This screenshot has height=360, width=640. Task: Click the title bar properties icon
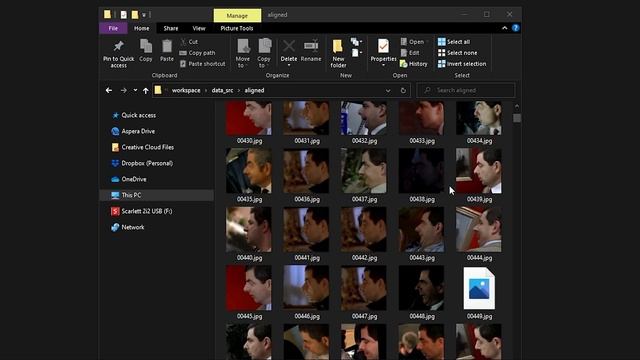pyautogui.click(x=123, y=15)
